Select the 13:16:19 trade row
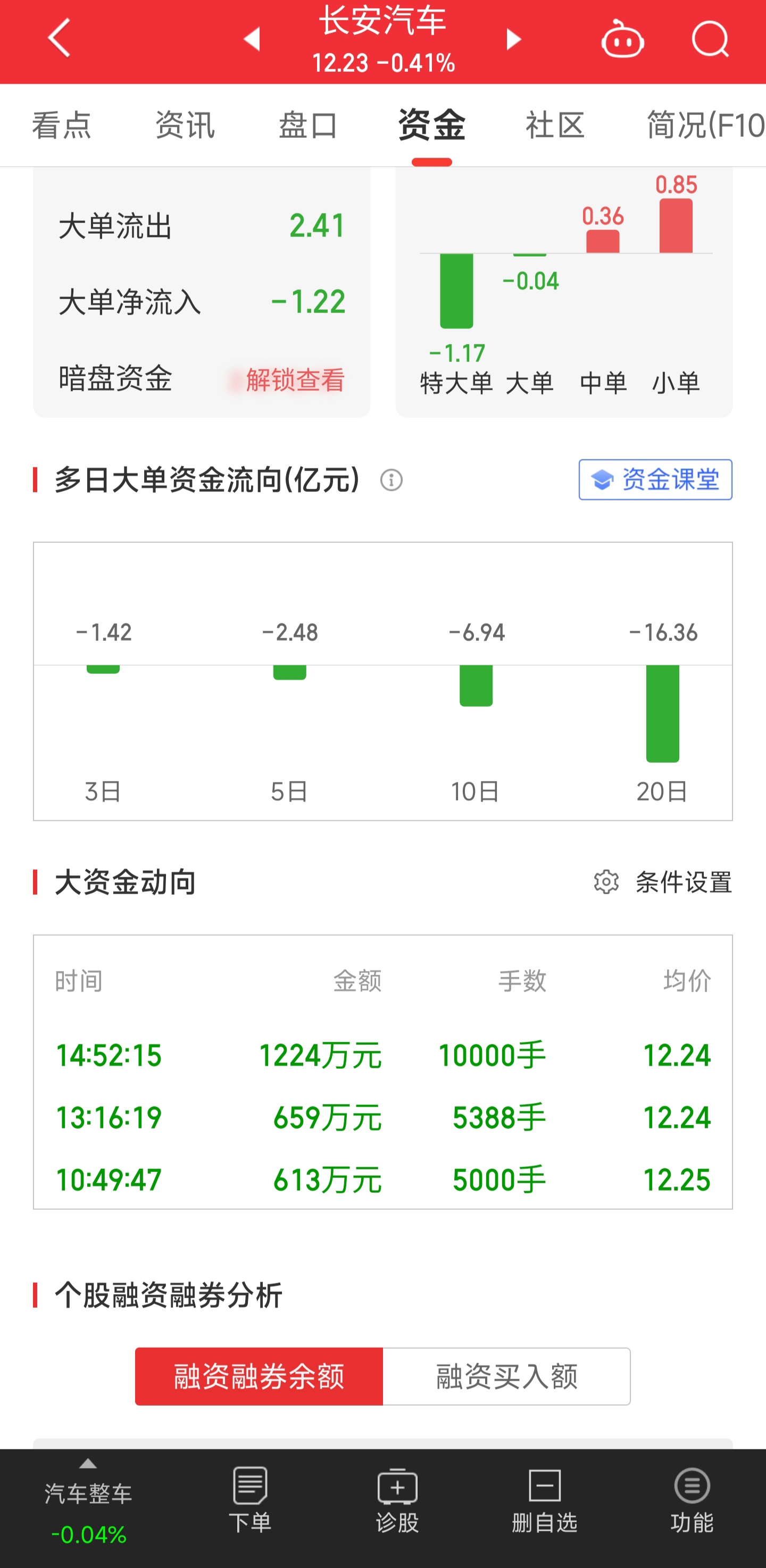This screenshot has height=1568, width=766. point(382,1118)
